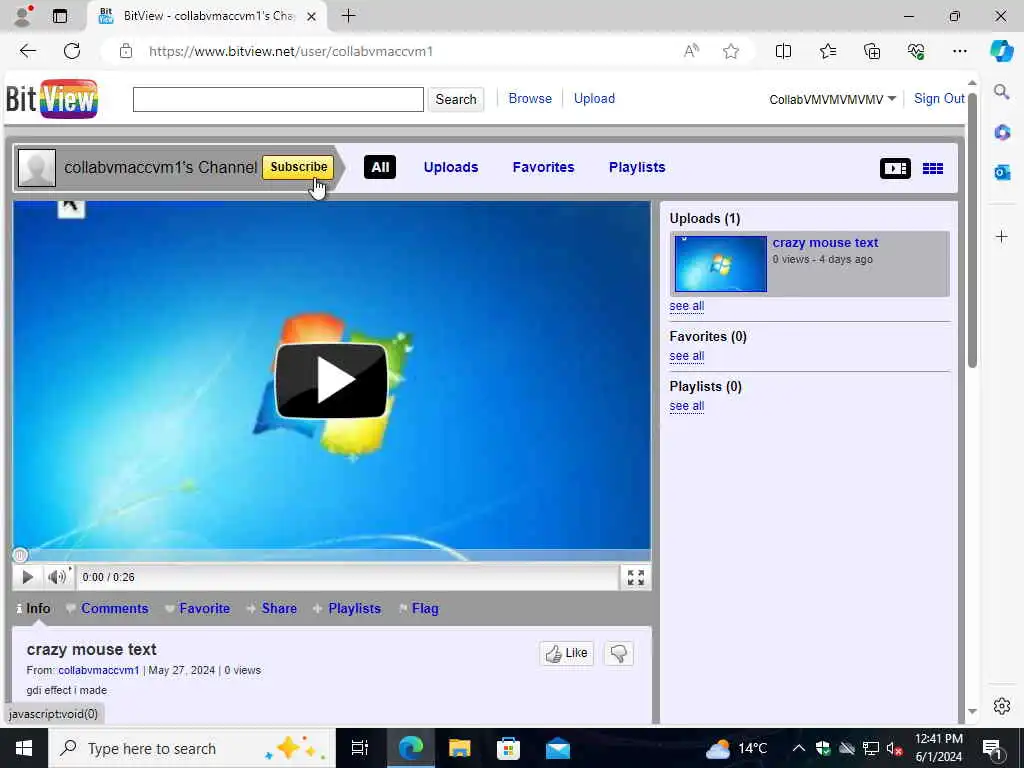Enter fullscreen video mode
The image size is (1024, 768).
tap(635, 577)
